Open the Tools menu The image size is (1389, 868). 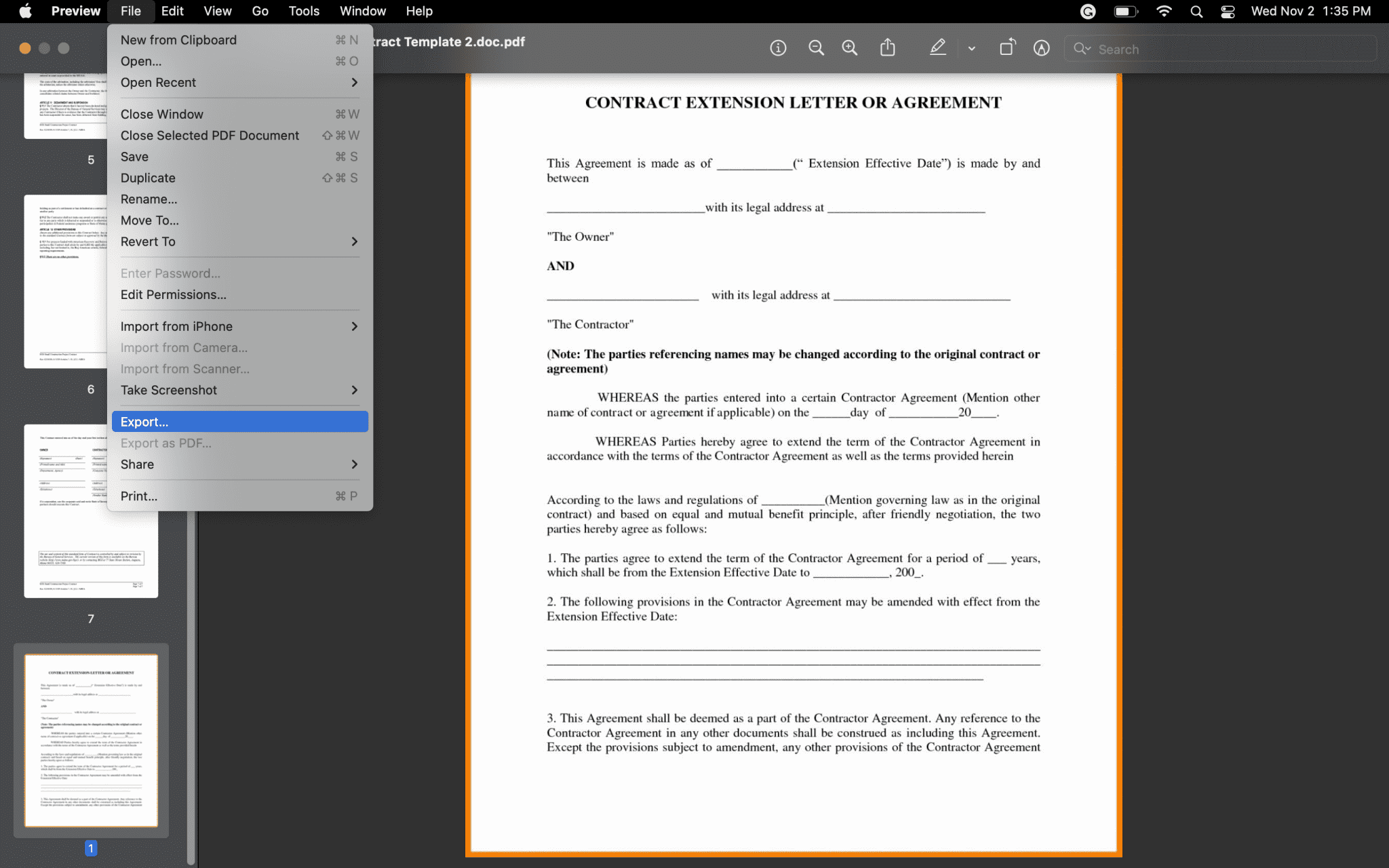[x=303, y=11]
